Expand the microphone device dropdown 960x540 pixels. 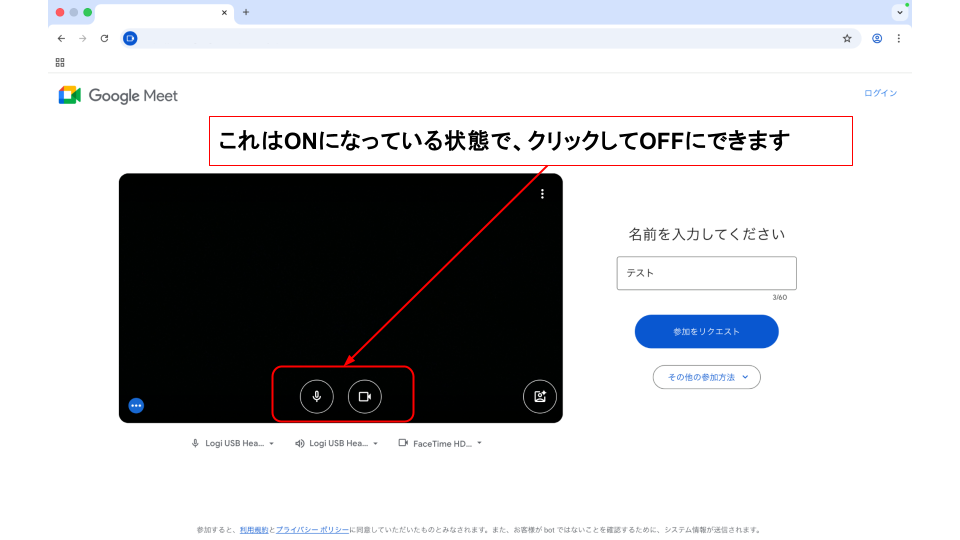point(232,443)
